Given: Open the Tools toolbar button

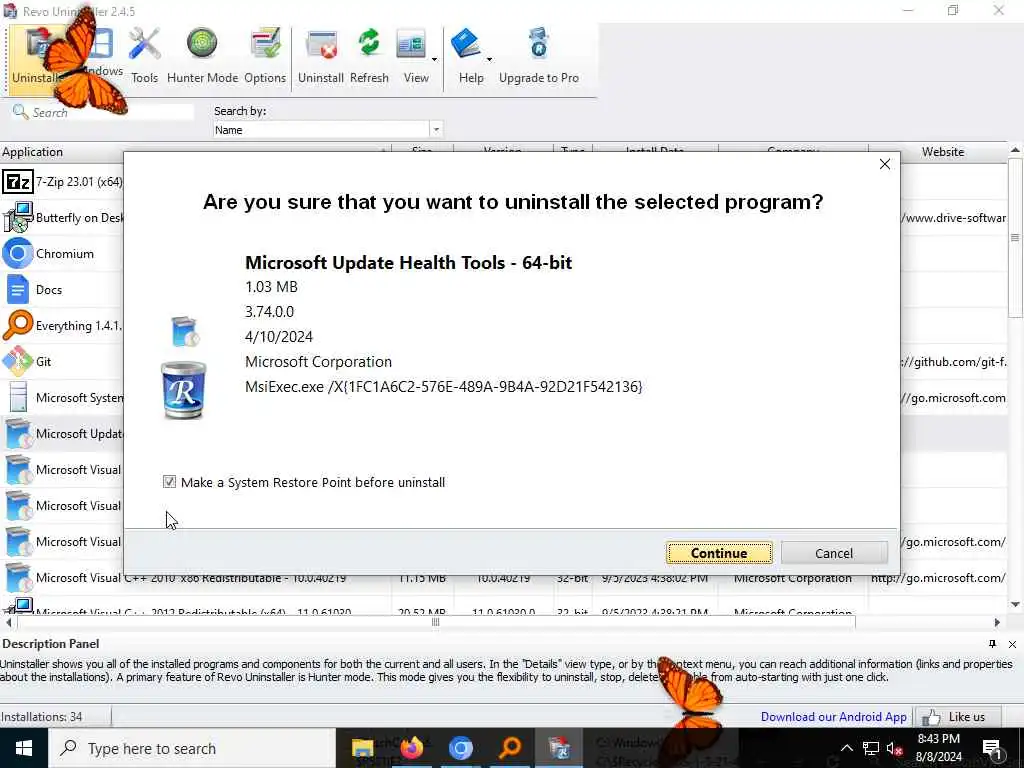Looking at the screenshot, I should click(x=144, y=56).
